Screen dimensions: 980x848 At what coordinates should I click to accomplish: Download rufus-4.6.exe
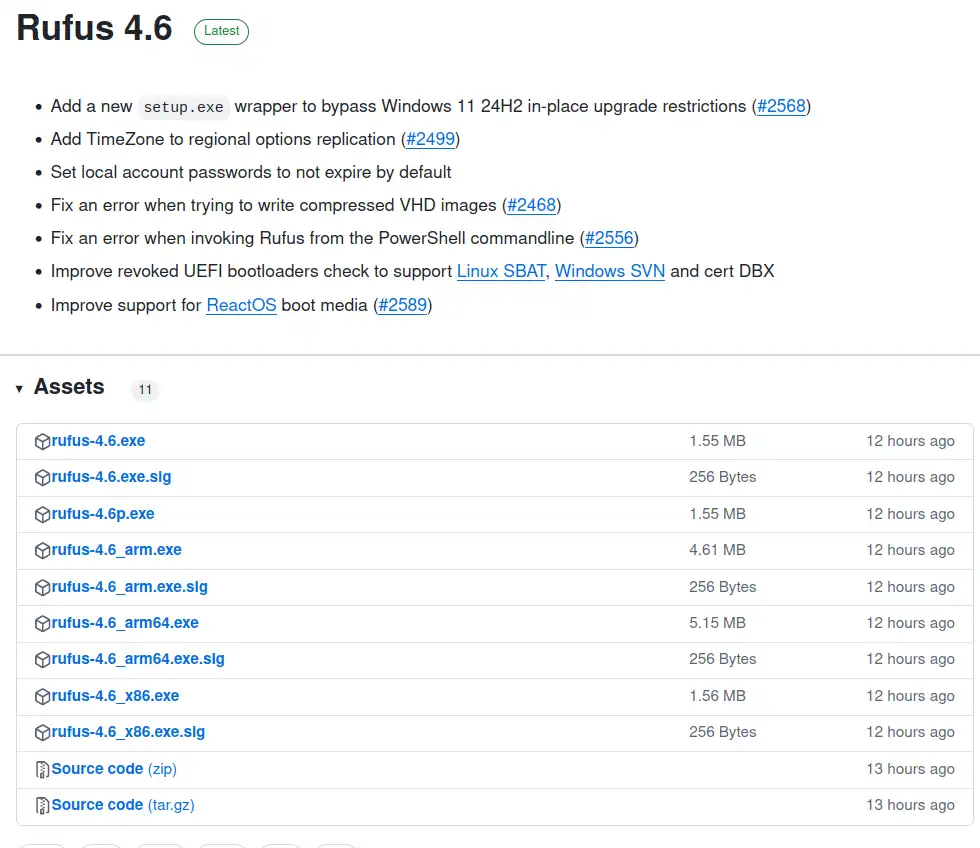(x=98, y=441)
